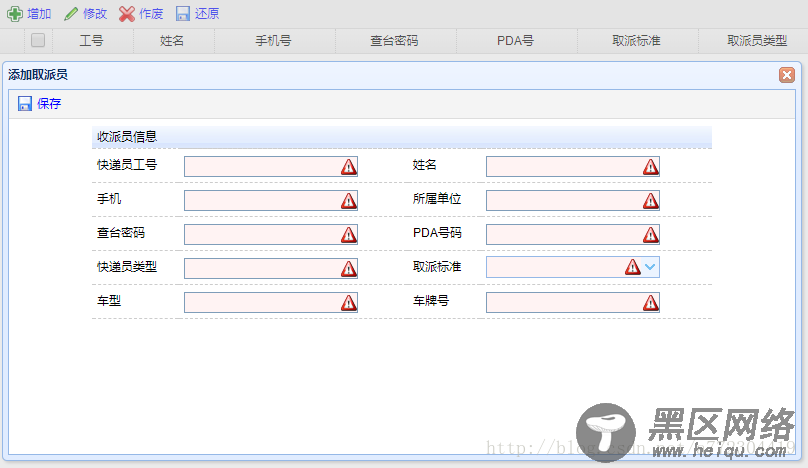Focus the 车型 input field

pos(271,303)
